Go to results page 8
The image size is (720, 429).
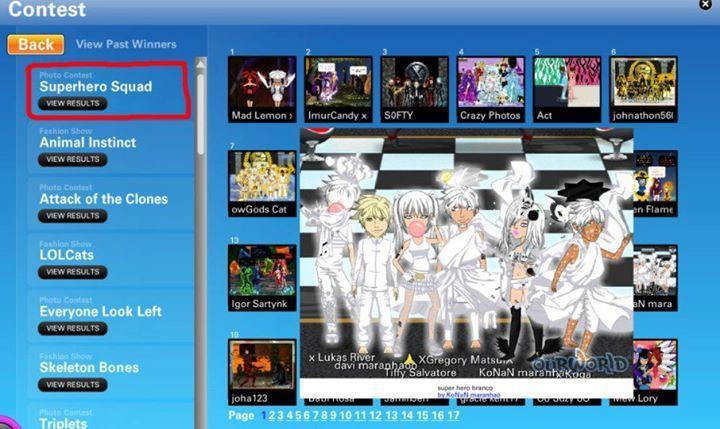tap(324, 416)
